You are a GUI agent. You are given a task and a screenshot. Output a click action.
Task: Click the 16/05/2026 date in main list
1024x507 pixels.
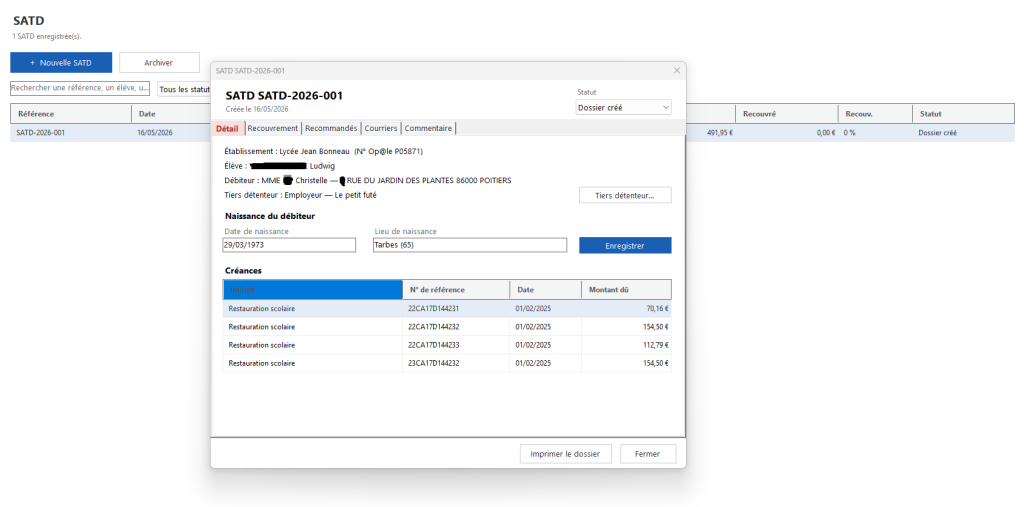point(155,133)
